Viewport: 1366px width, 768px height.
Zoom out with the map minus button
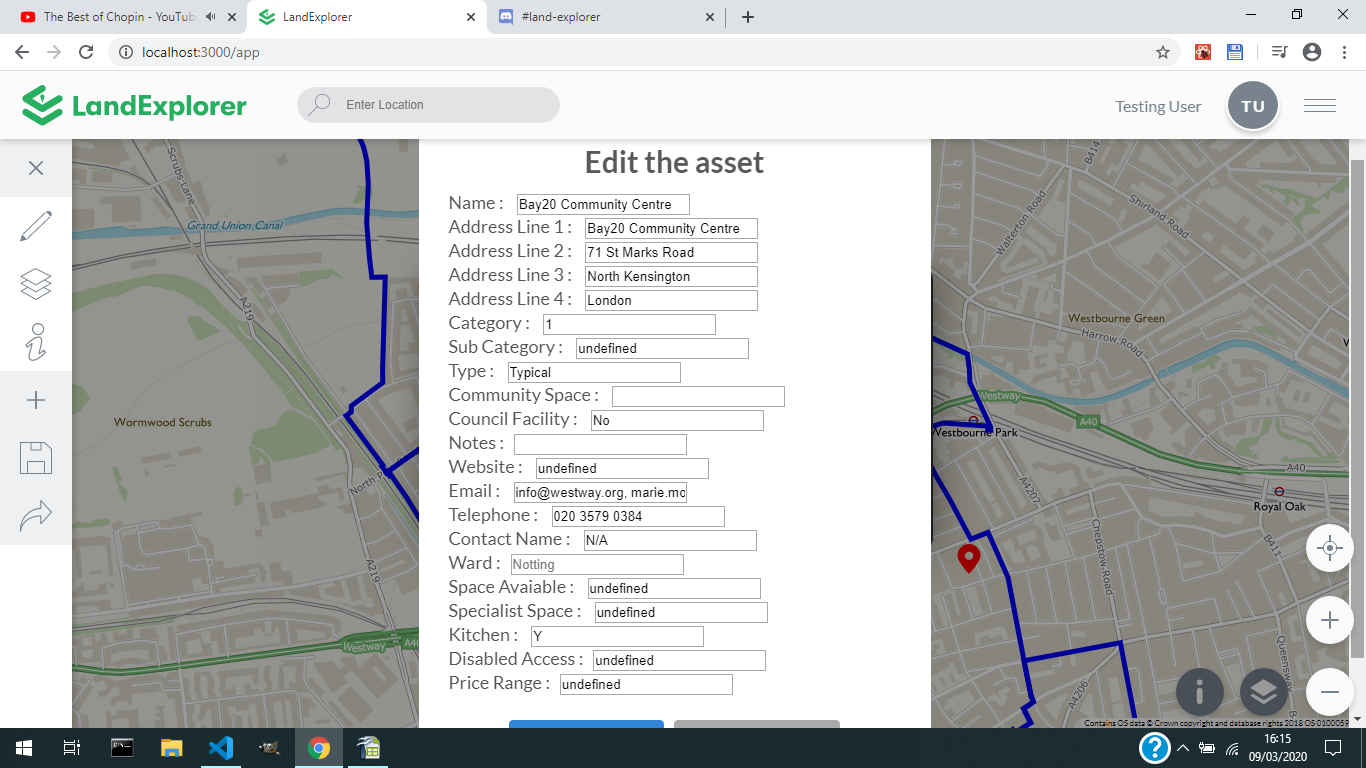pos(1329,692)
